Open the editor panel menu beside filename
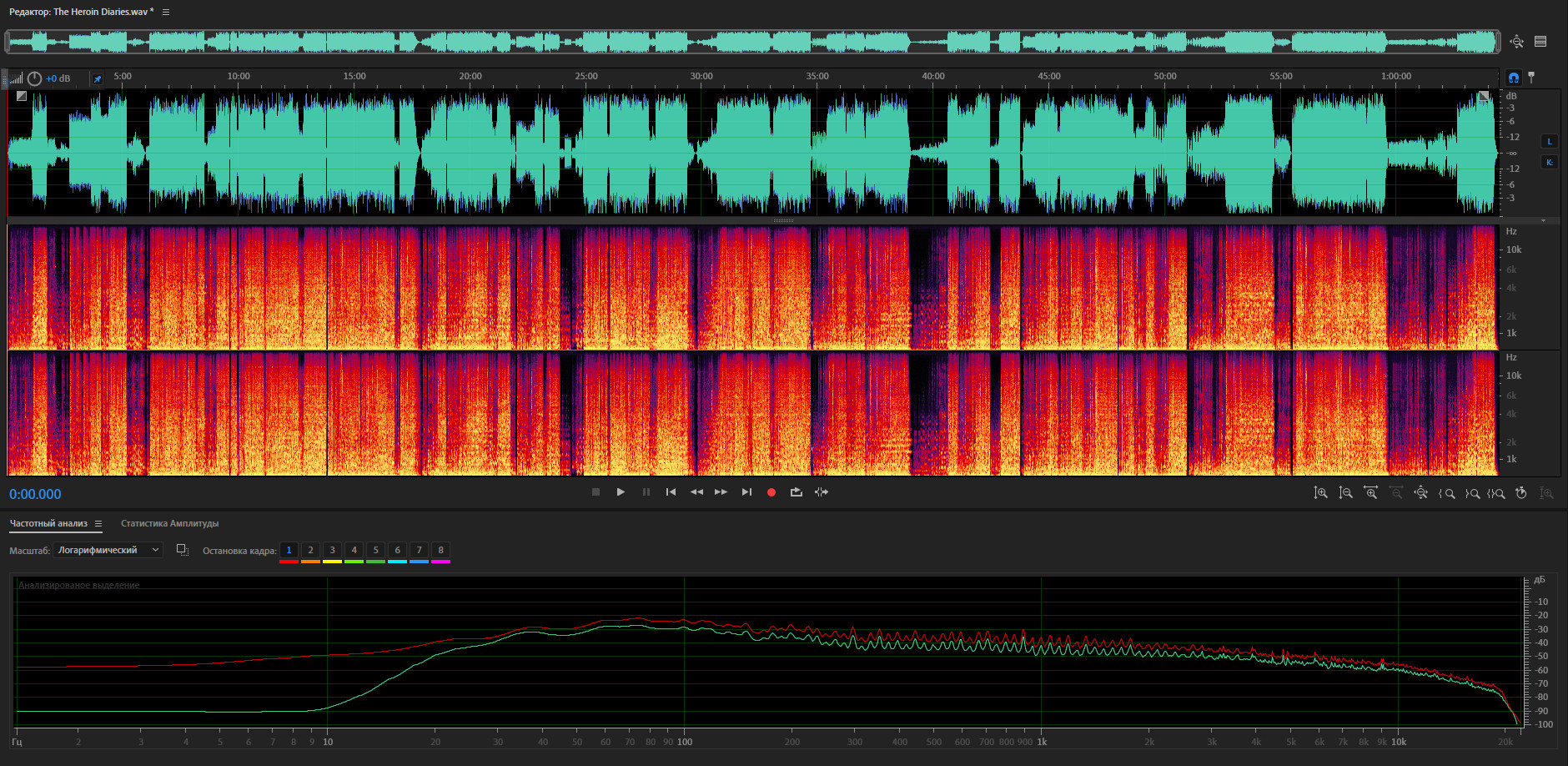This screenshot has width=1568, height=766. pos(166,12)
